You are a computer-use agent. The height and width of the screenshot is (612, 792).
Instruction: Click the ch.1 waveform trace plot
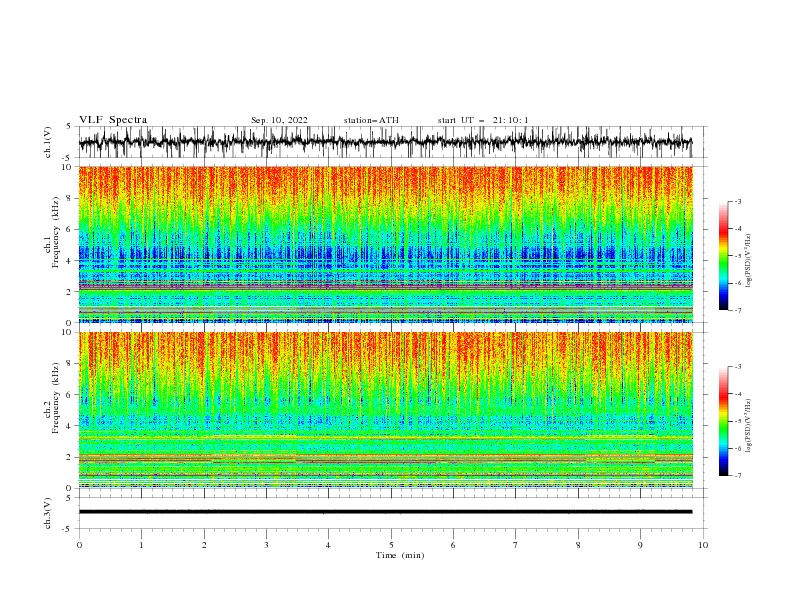pyautogui.click(x=385, y=142)
